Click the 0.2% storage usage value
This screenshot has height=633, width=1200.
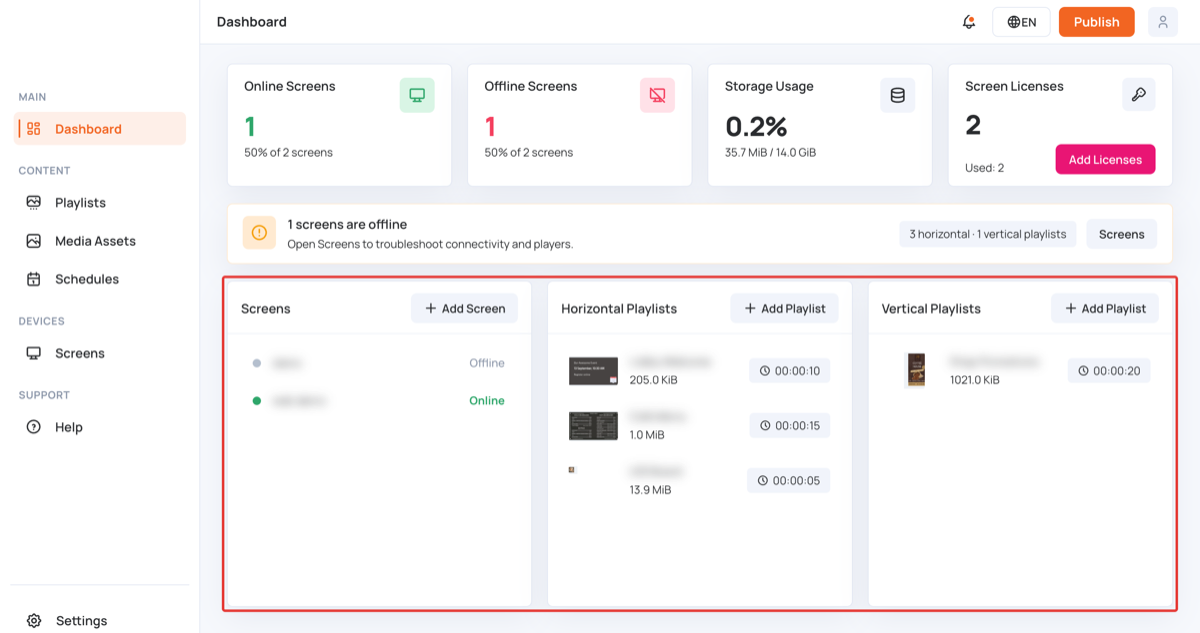[756, 126]
